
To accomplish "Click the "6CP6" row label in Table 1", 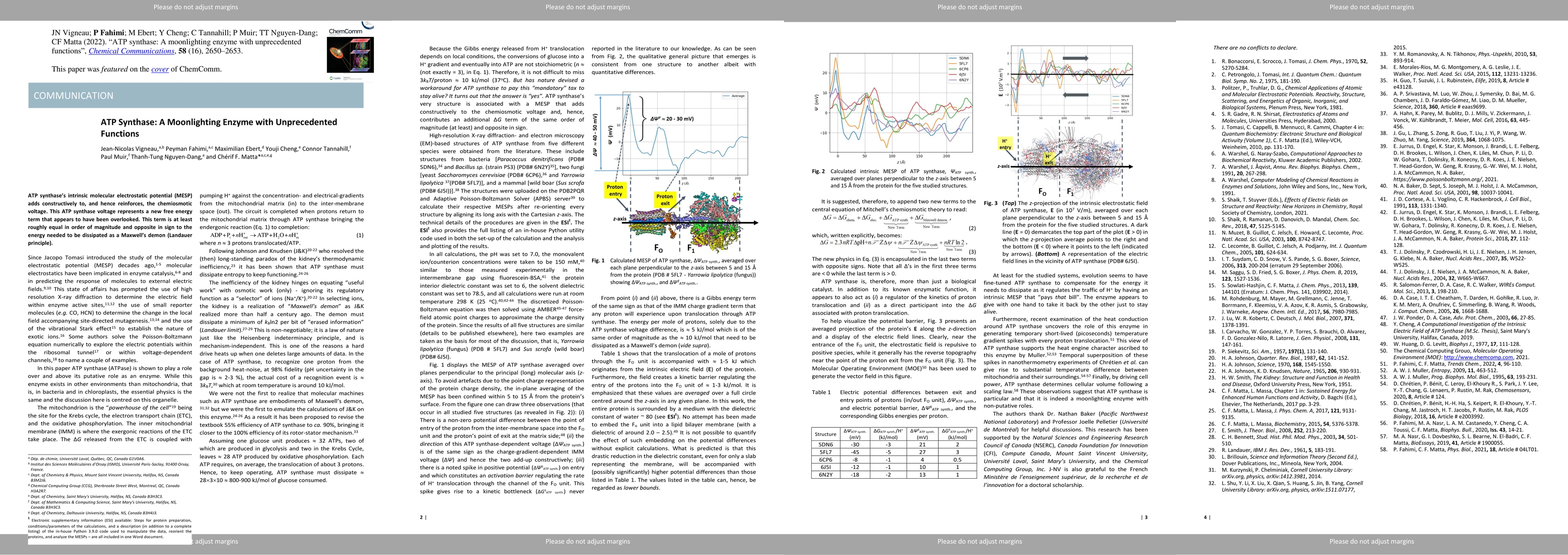I will tap(826, 460).
